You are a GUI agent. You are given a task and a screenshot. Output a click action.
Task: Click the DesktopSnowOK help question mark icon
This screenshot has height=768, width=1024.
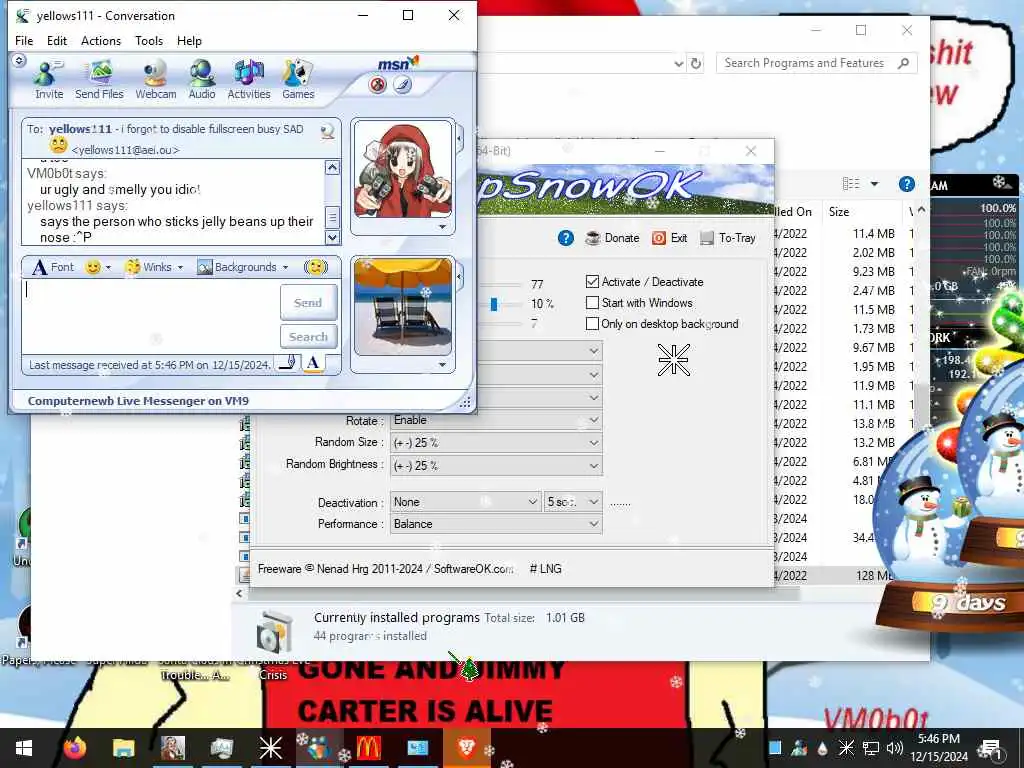pos(566,238)
